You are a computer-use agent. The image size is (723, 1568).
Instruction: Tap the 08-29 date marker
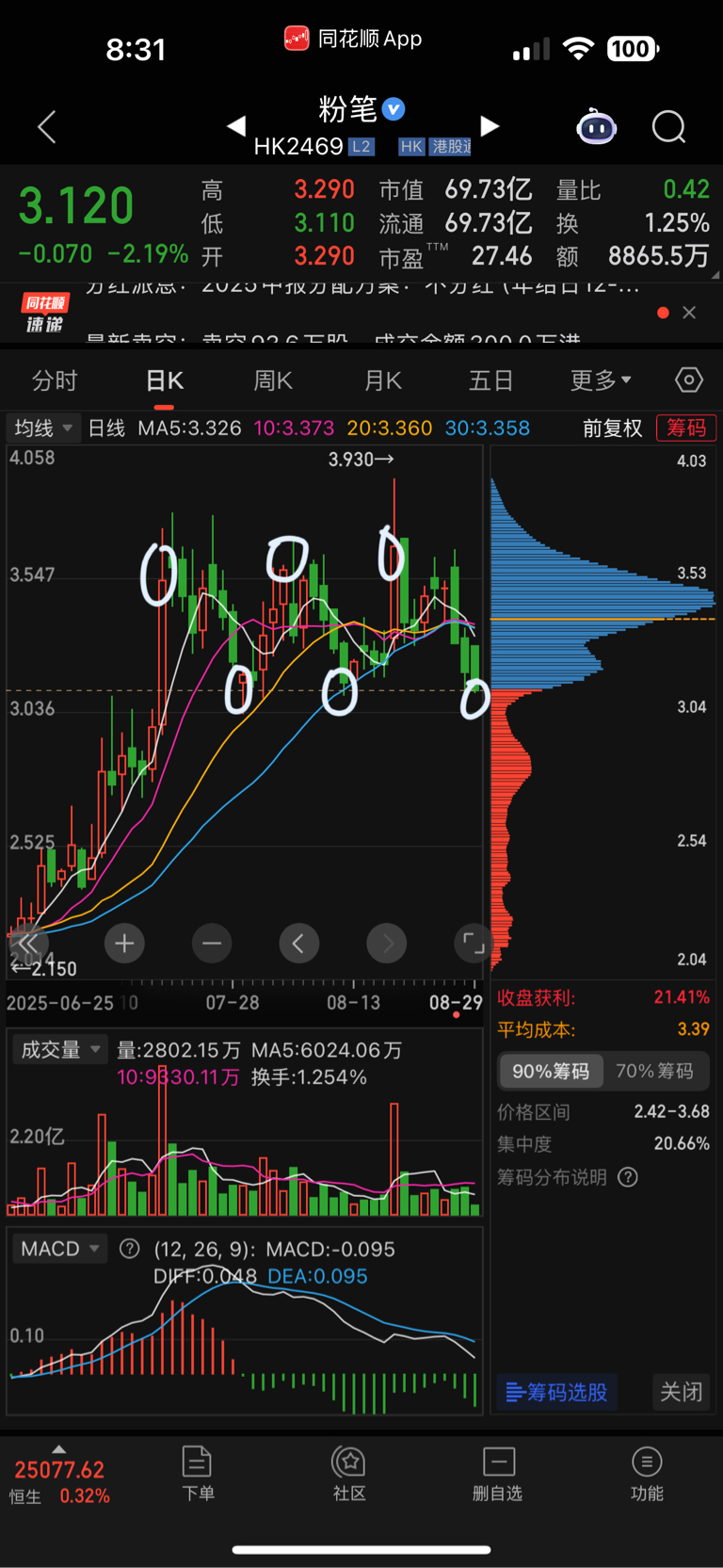point(456,1003)
